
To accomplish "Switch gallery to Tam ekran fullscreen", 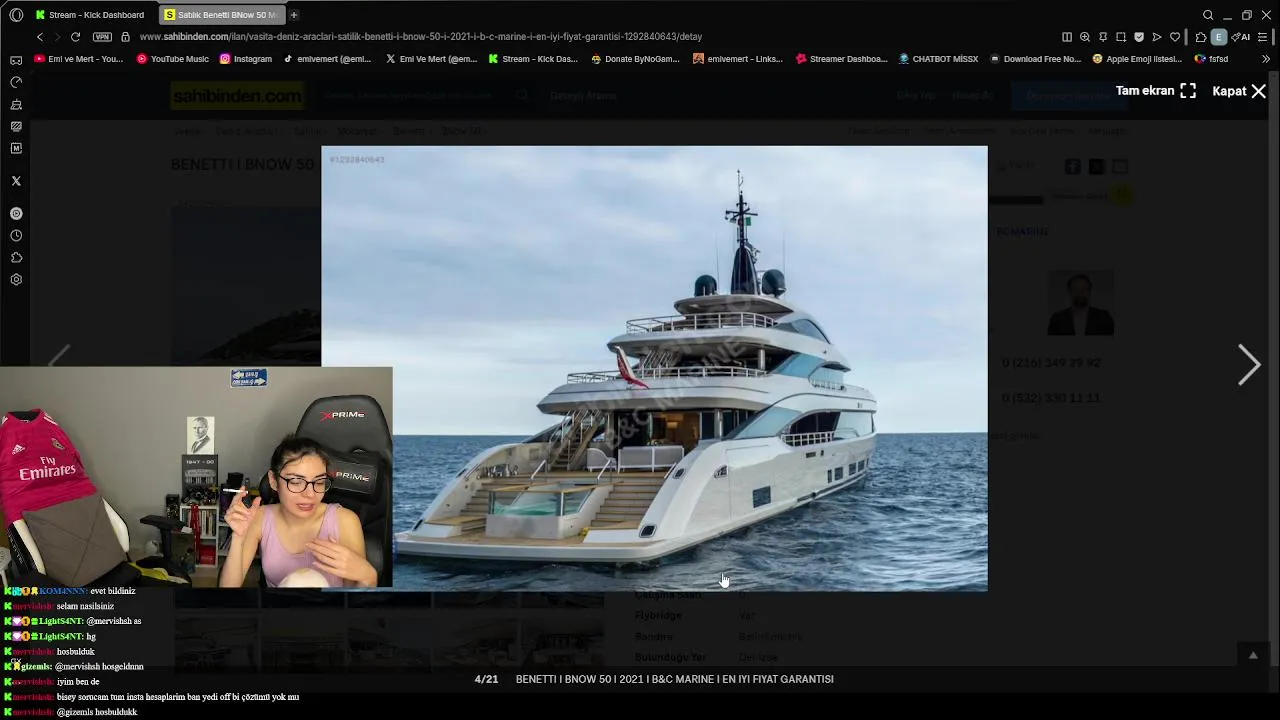I will [1155, 91].
